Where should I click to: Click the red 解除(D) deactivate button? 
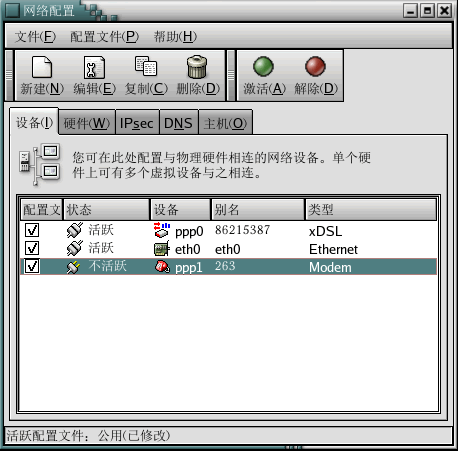pyautogui.click(x=315, y=66)
